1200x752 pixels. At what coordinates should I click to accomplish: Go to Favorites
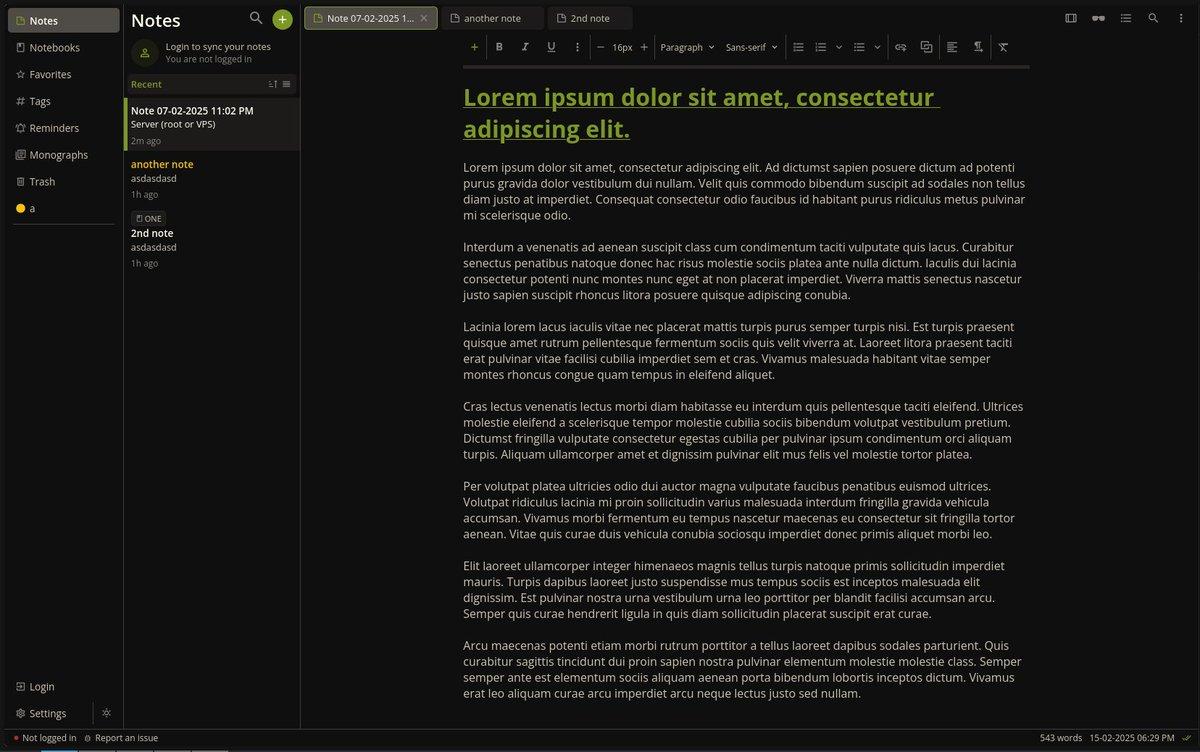pos(64,74)
